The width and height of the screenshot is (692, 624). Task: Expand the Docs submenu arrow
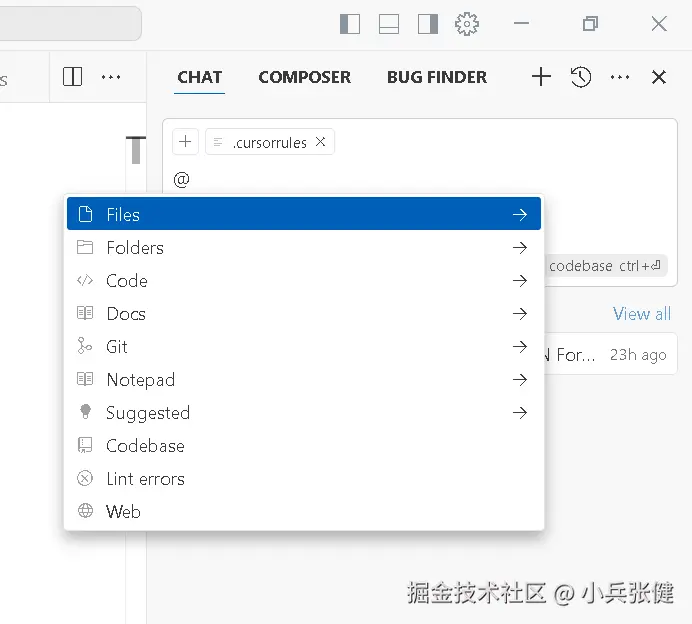pyautogui.click(x=520, y=314)
